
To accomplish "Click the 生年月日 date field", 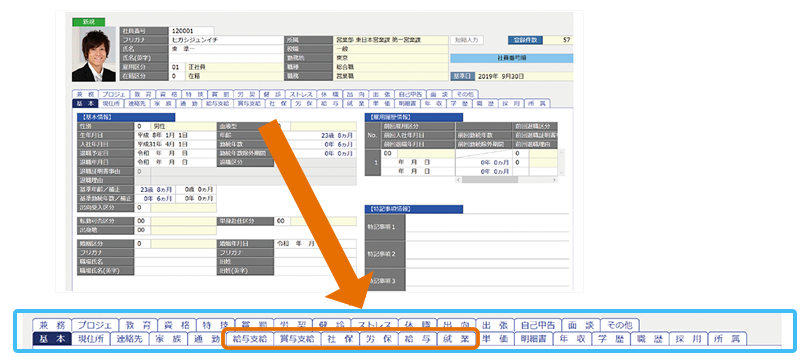I will 176,135.
